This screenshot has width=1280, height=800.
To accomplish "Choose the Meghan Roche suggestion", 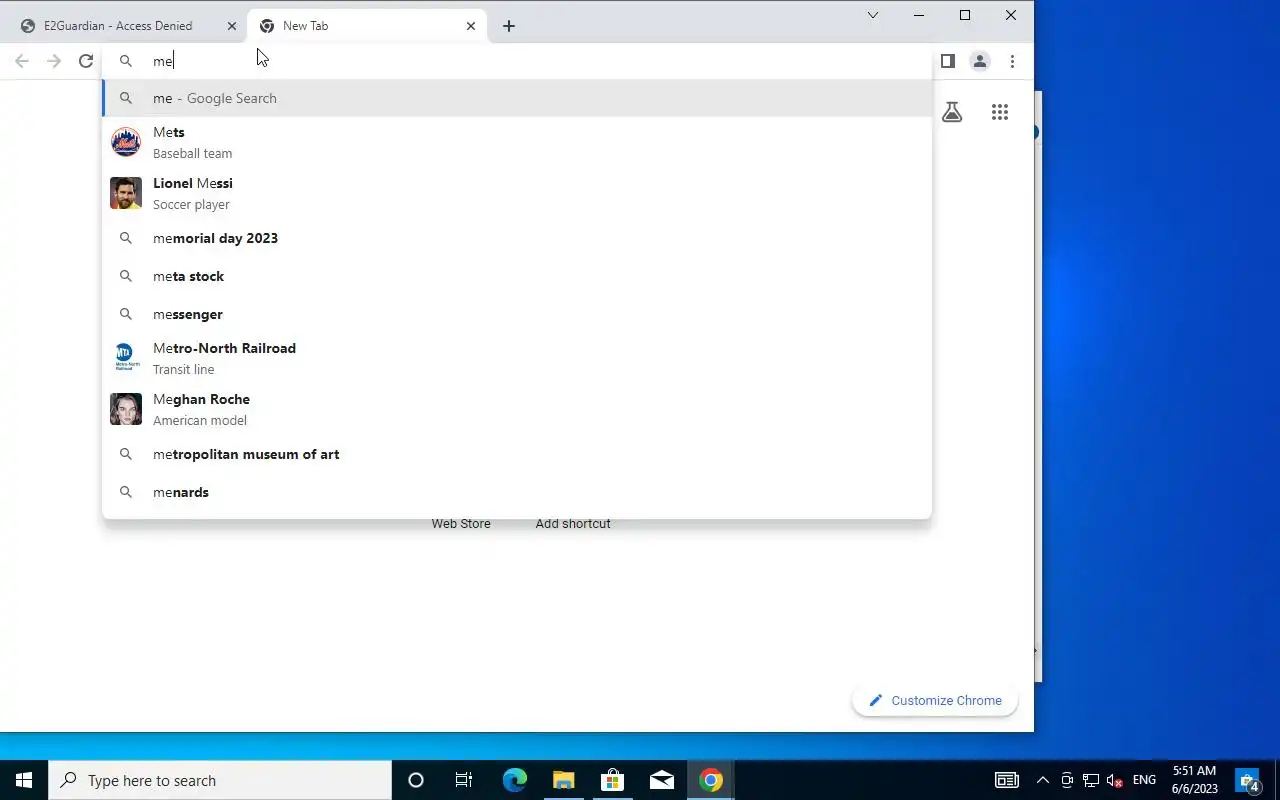I will point(517,409).
